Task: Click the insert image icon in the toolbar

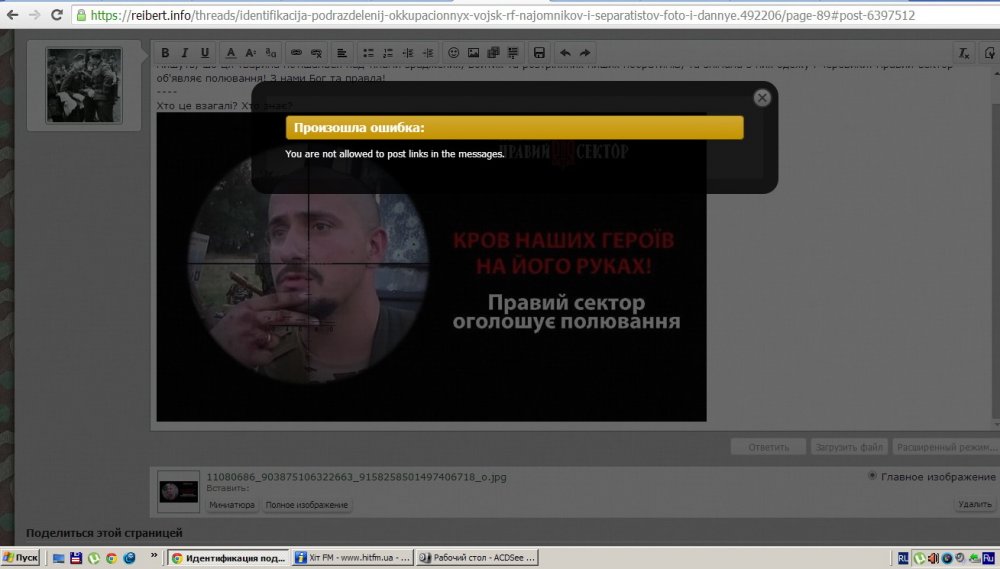Action: (473, 52)
